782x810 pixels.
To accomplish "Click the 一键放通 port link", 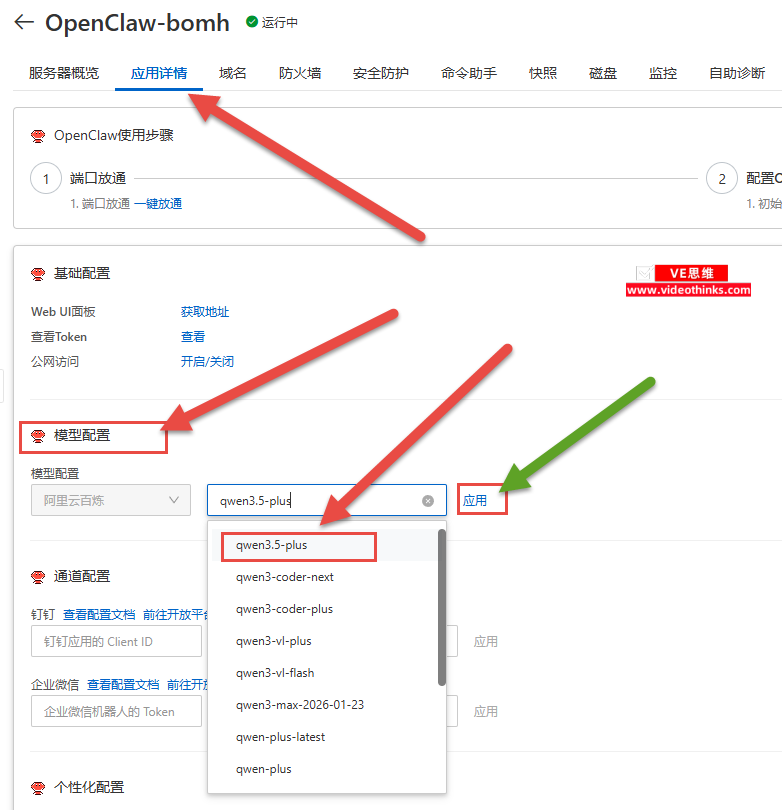I will (158, 204).
